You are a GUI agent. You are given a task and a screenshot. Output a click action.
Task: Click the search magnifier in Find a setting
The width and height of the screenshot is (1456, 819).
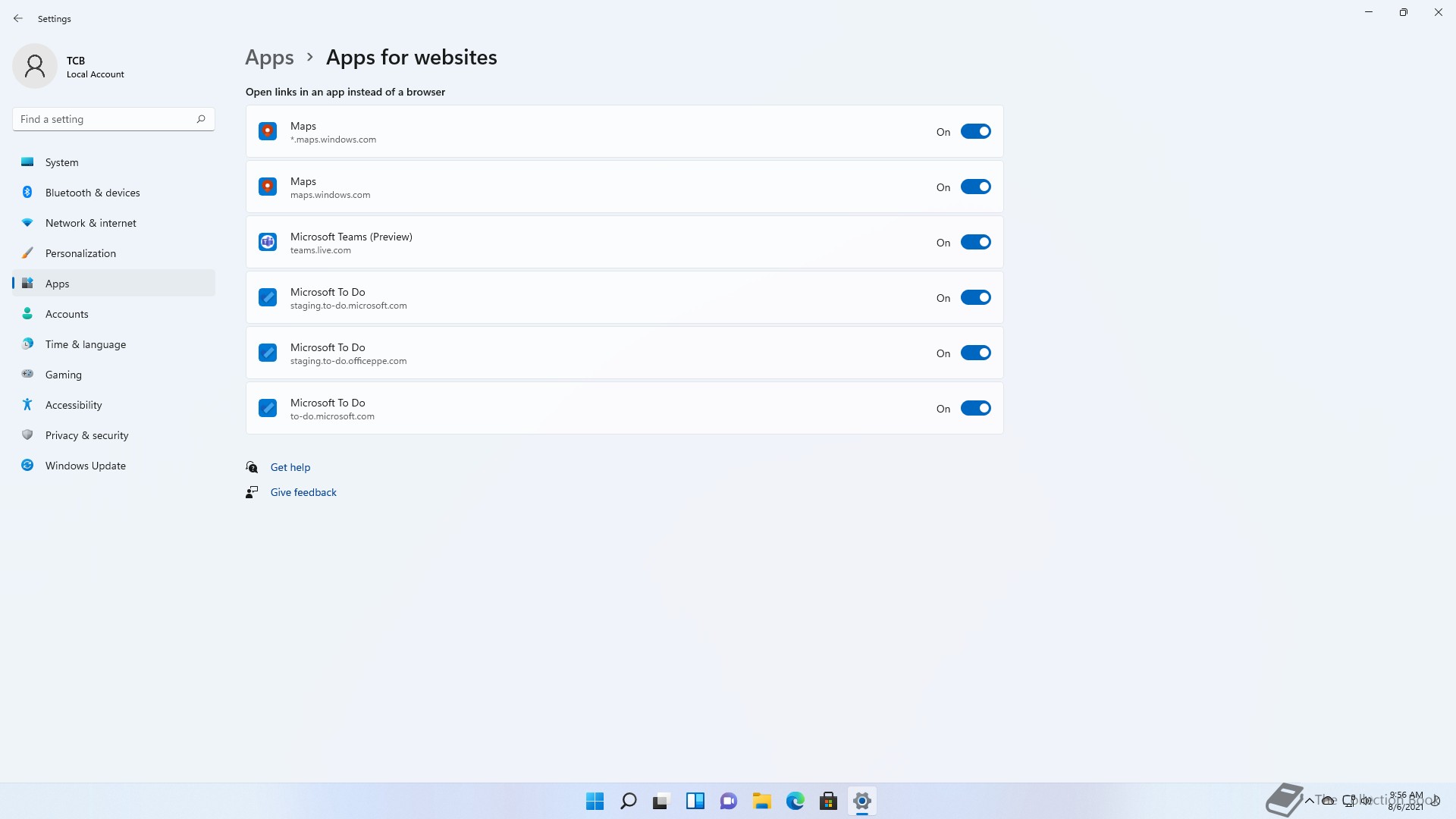click(201, 119)
